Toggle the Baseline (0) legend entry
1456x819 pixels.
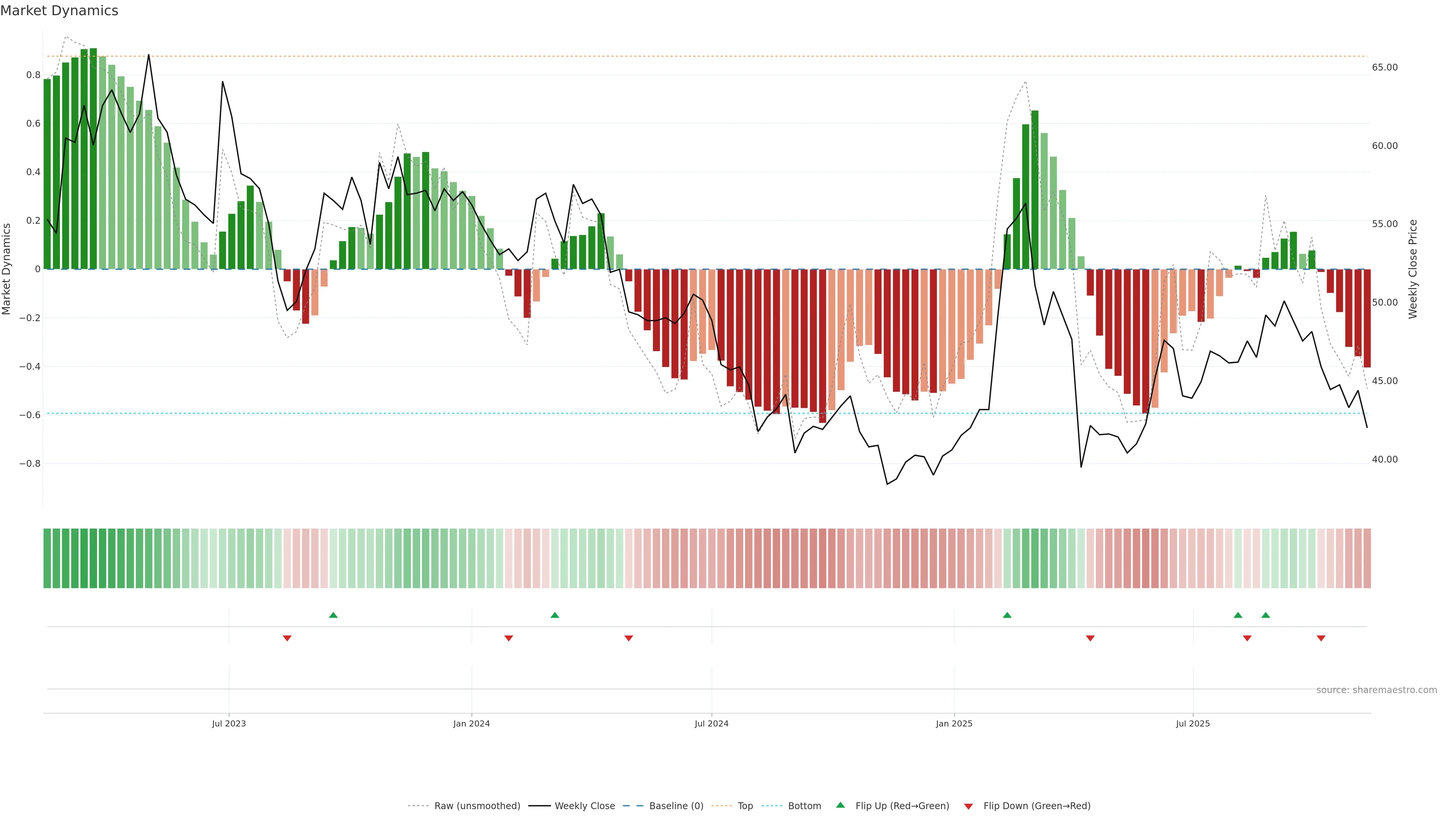pos(676,806)
